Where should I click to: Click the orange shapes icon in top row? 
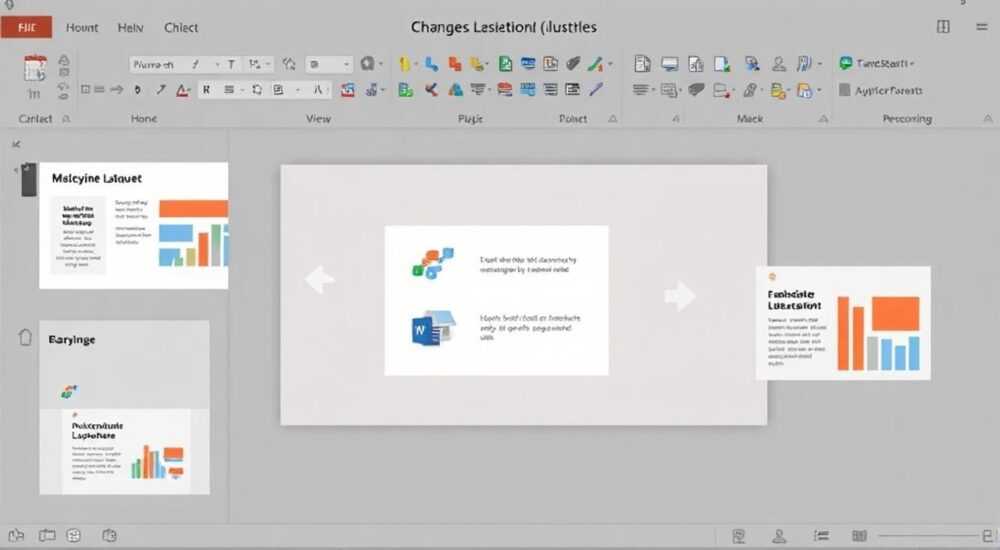(455, 63)
